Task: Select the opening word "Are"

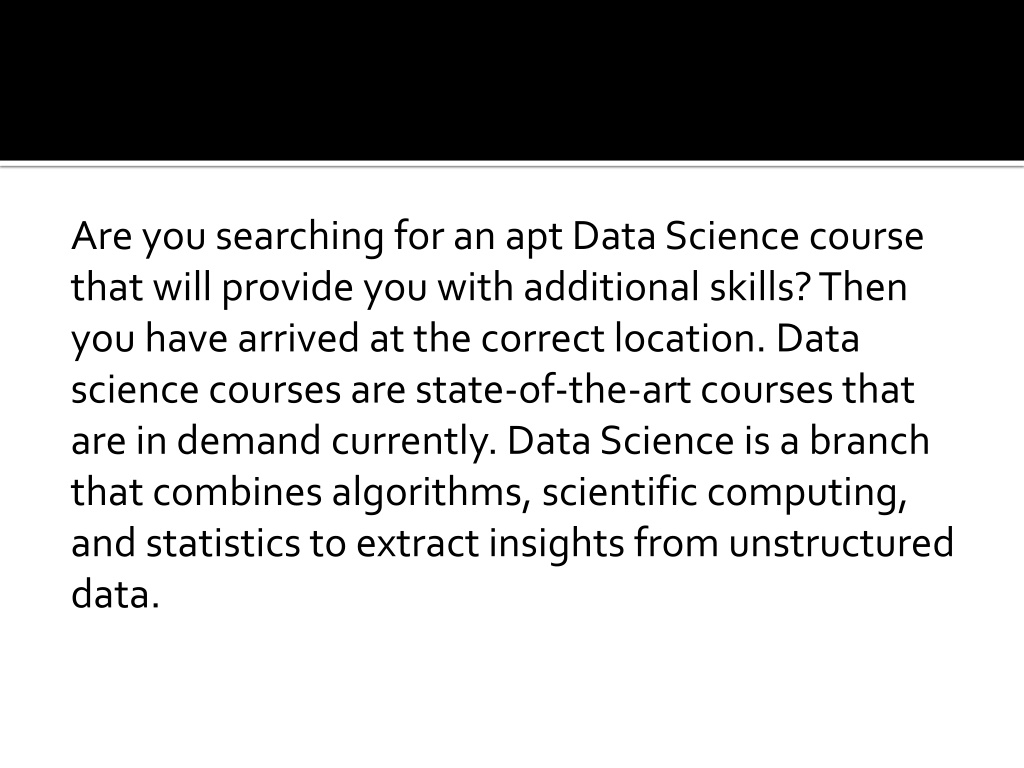Action: tap(103, 236)
